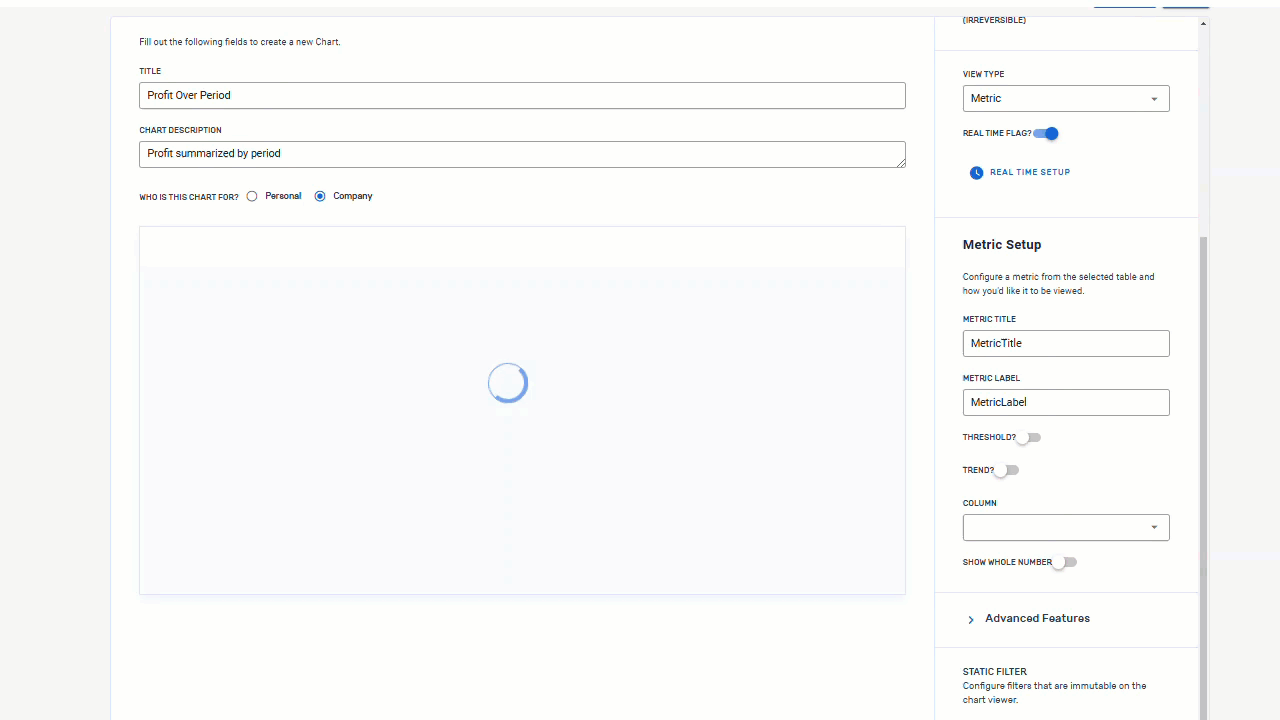Select the Personal radio option
Screen dimensions: 1280x720
(x=252, y=196)
